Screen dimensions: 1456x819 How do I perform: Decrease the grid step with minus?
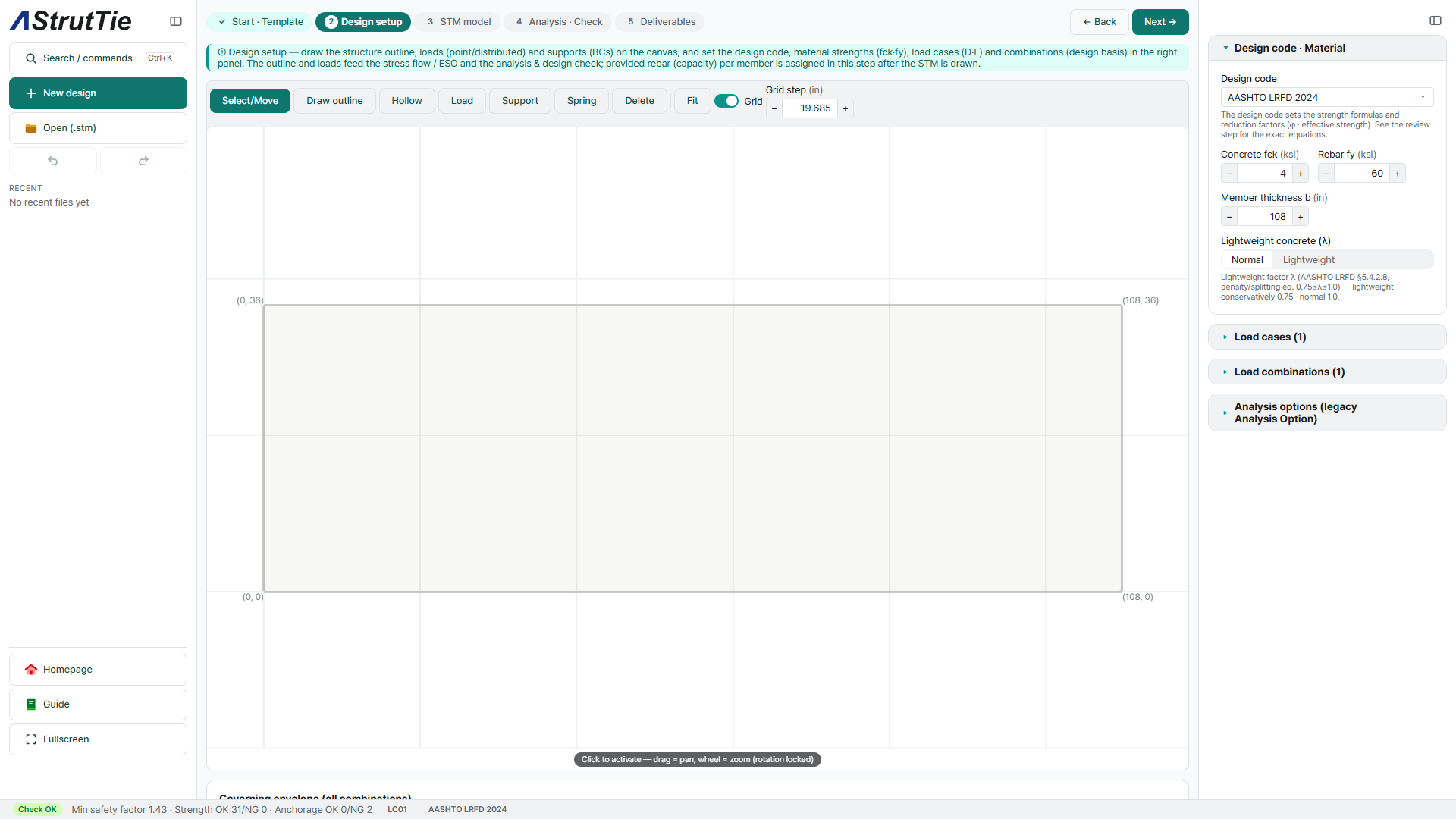pos(774,108)
